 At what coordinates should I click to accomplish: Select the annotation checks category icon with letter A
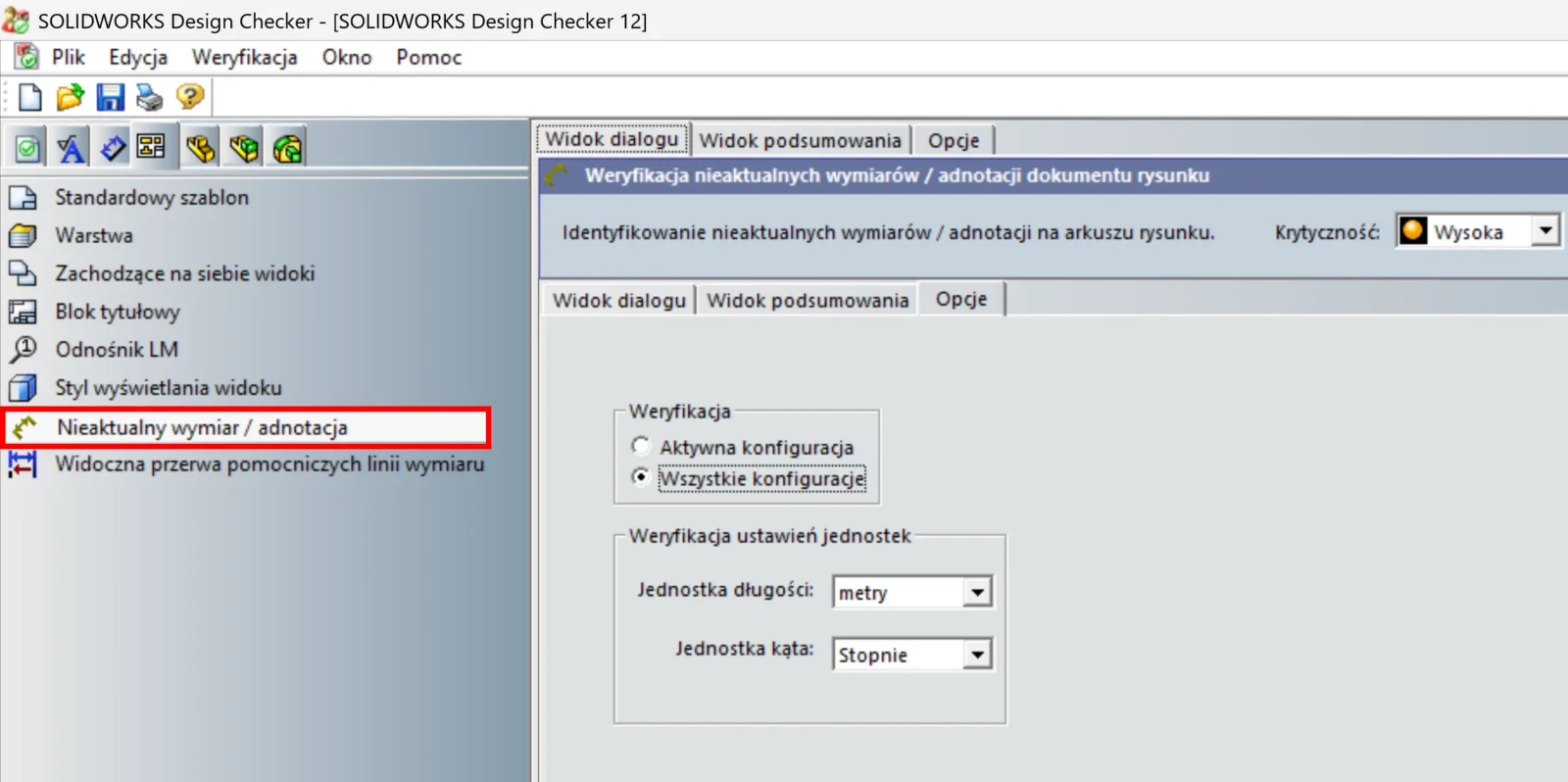[71, 148]
